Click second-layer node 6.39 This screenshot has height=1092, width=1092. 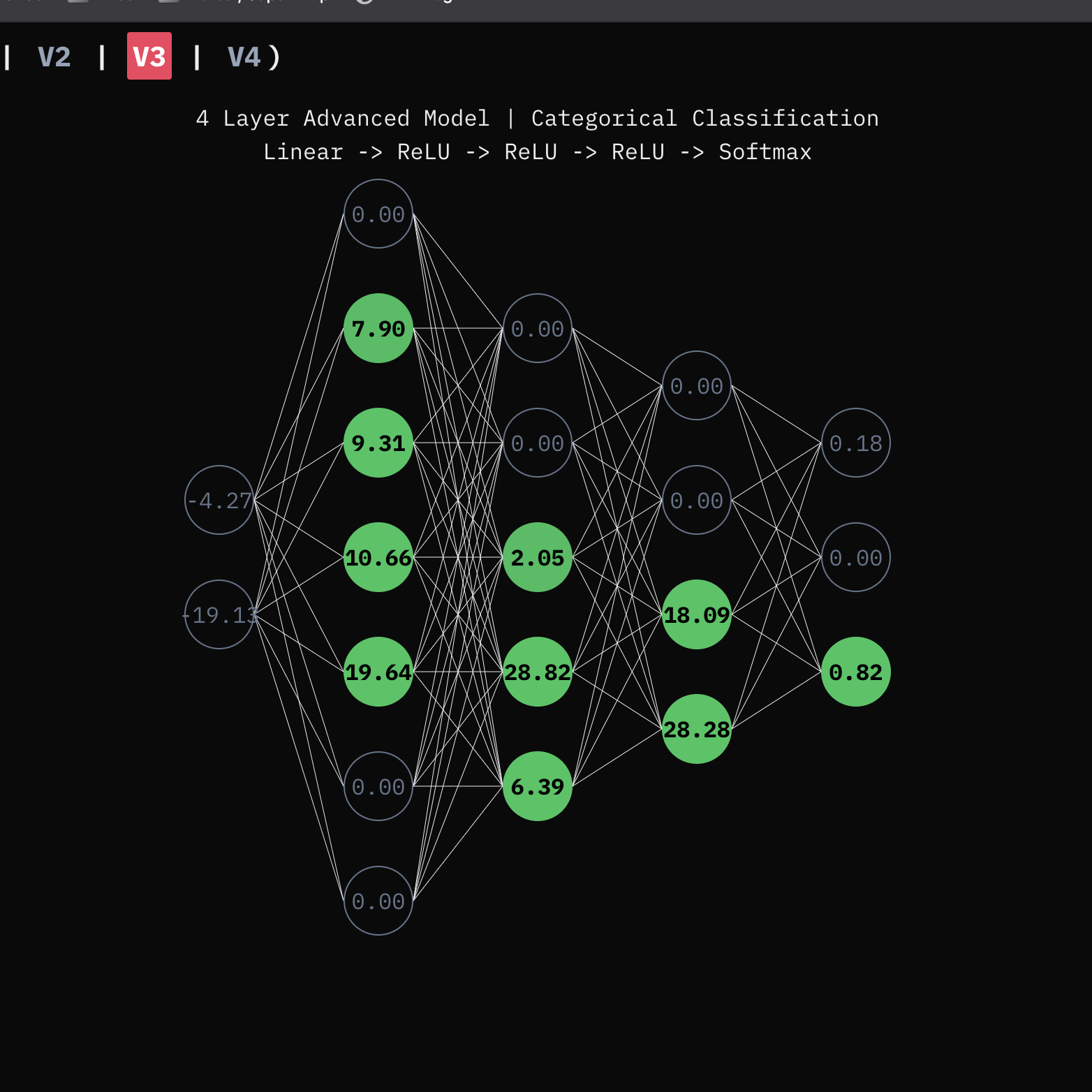(538, 786)
